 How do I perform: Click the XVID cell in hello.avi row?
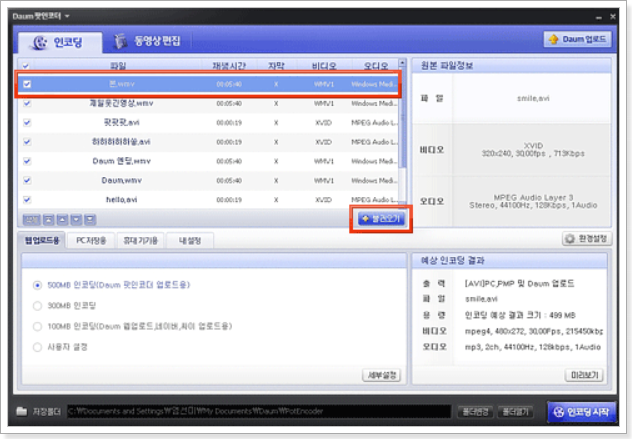(x=323, y=200)
